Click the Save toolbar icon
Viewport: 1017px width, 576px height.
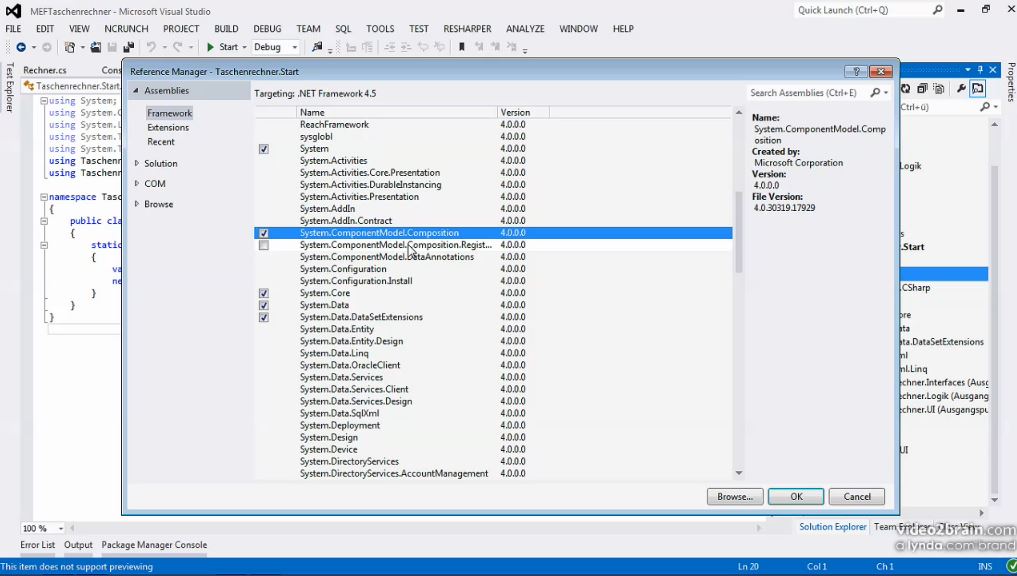112,47
